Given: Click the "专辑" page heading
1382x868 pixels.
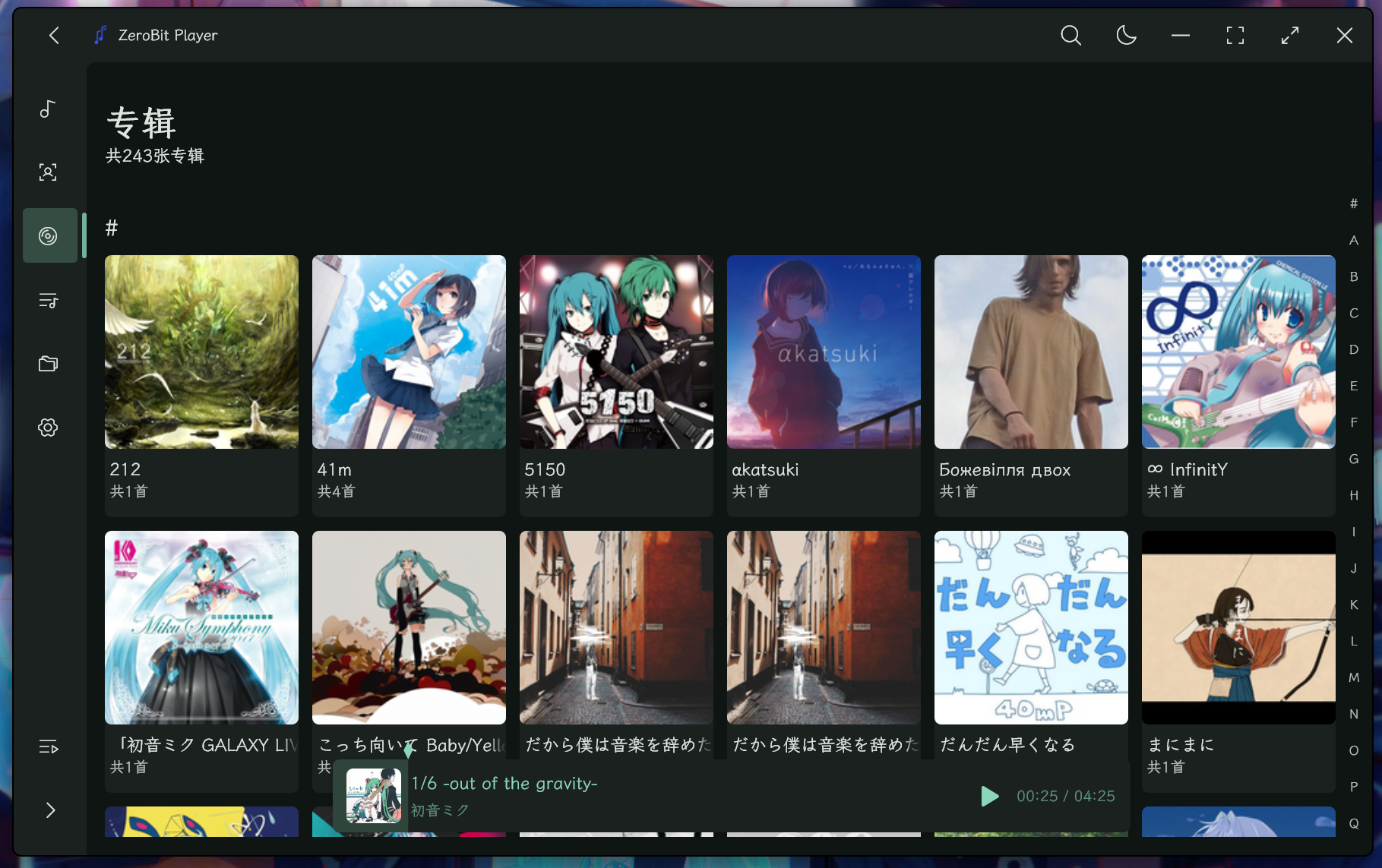Looking at the screenshot, I should click(x=141, y=122).
